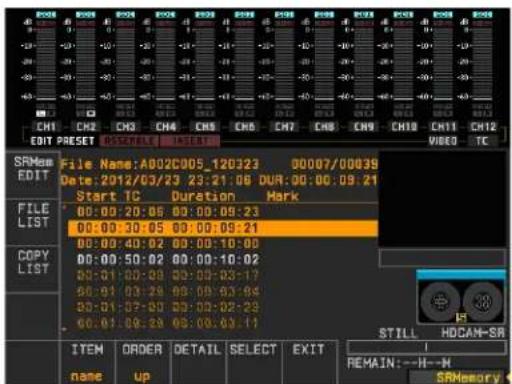Toggle the TC edit preset
This screenshot has width=512, height=384.
482,141
